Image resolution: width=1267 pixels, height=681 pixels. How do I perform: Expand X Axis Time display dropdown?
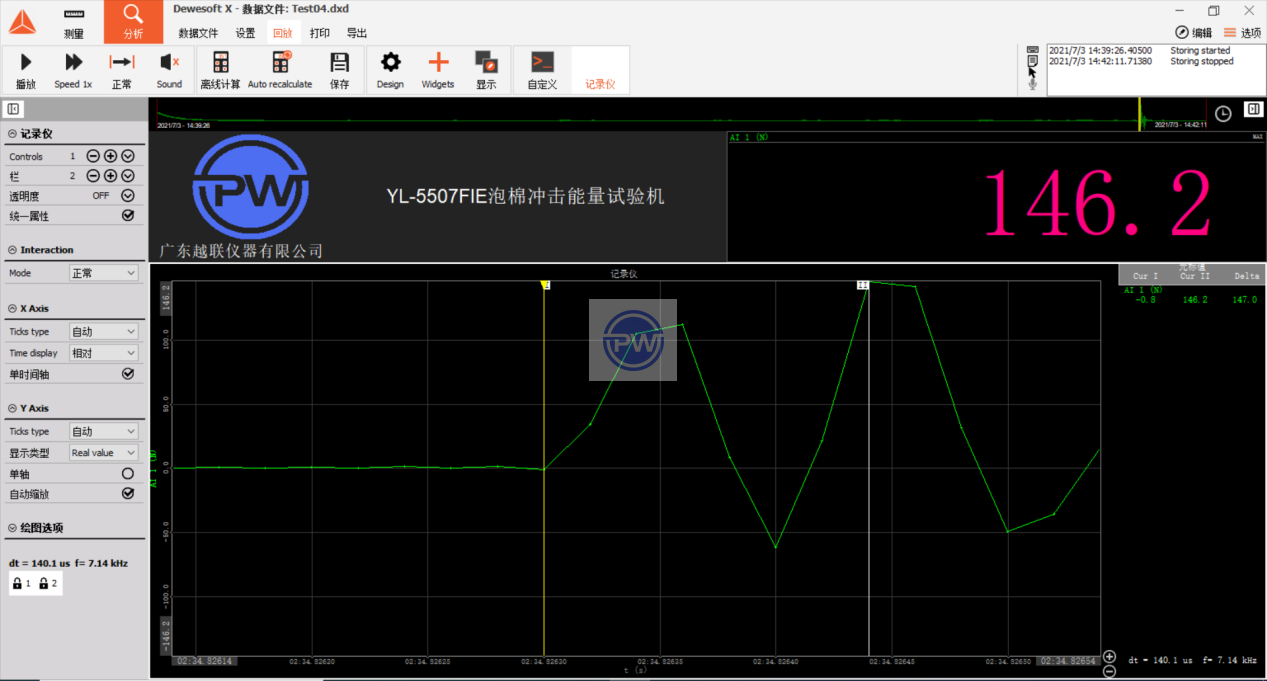point(104,353)
